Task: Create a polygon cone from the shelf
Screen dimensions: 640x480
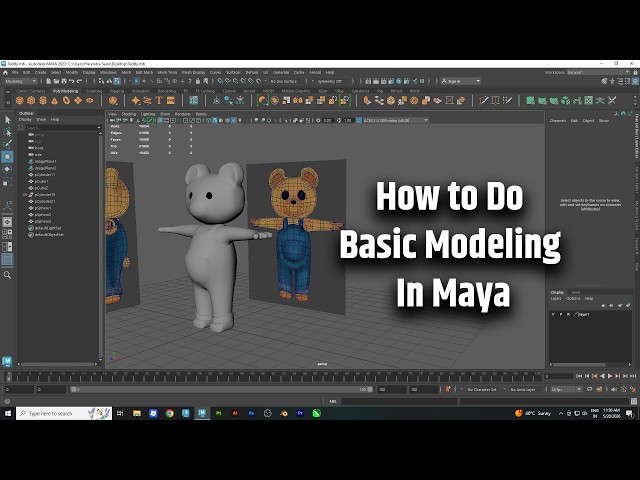Action: click(x=54, y=100)
